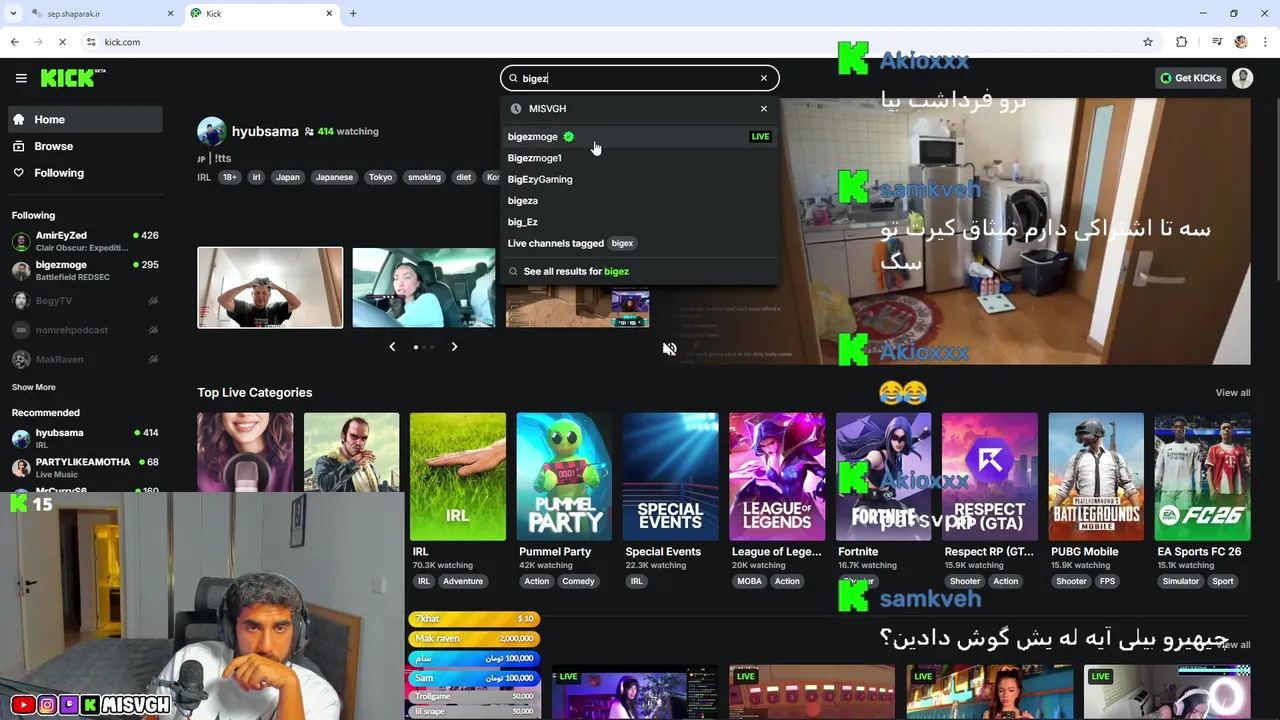Go to Home in sidebar
The image size is (1280, 720).
click(x=85, y=119)
